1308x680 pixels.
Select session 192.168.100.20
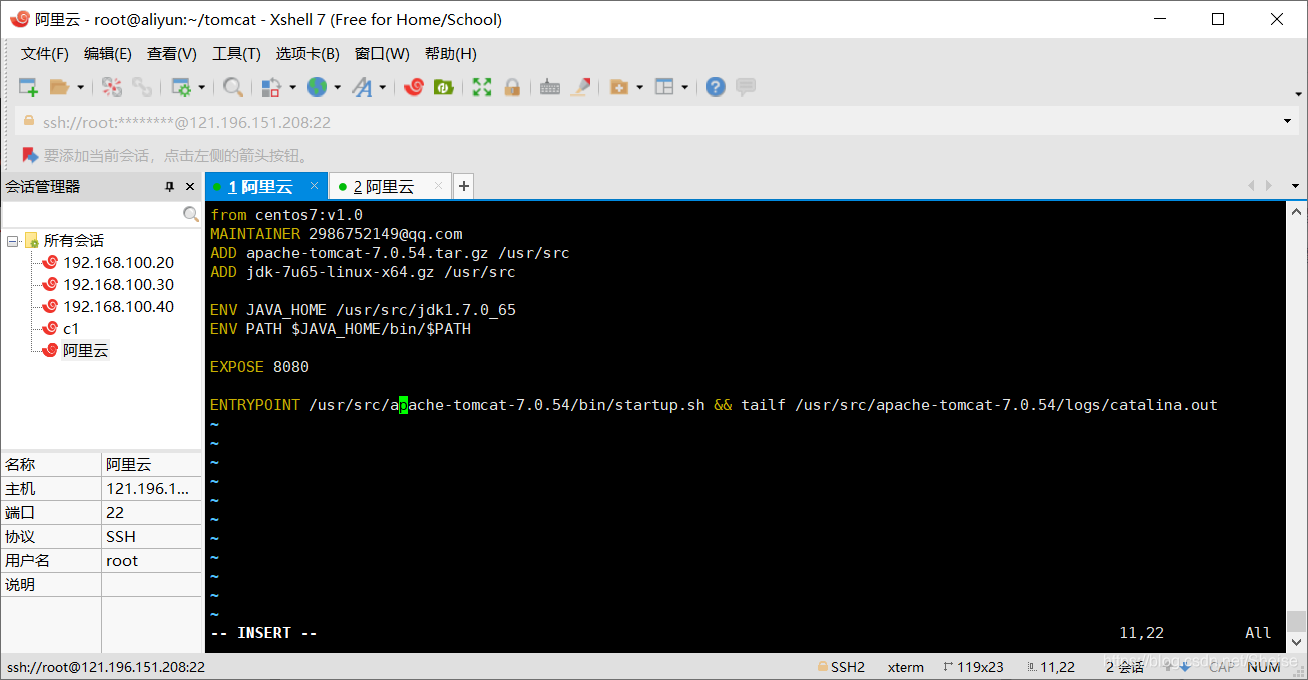pyautogui.click(x=118, y=263)
